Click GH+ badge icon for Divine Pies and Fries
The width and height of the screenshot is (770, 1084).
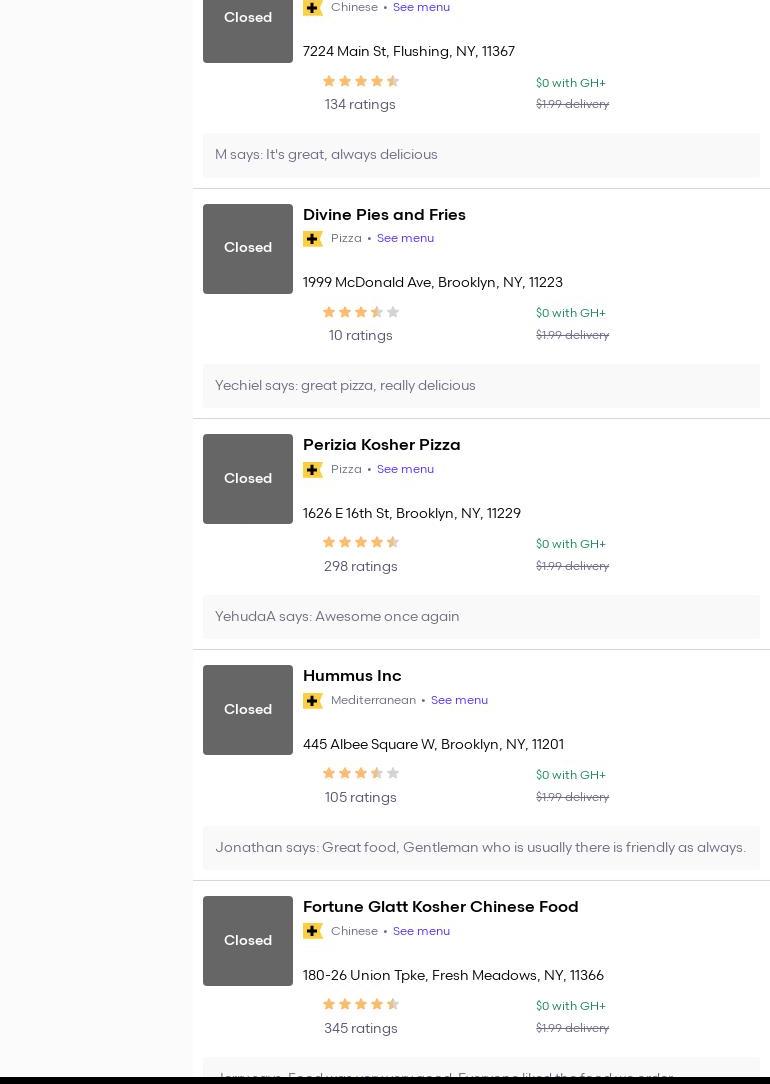[x=313, y=239]
